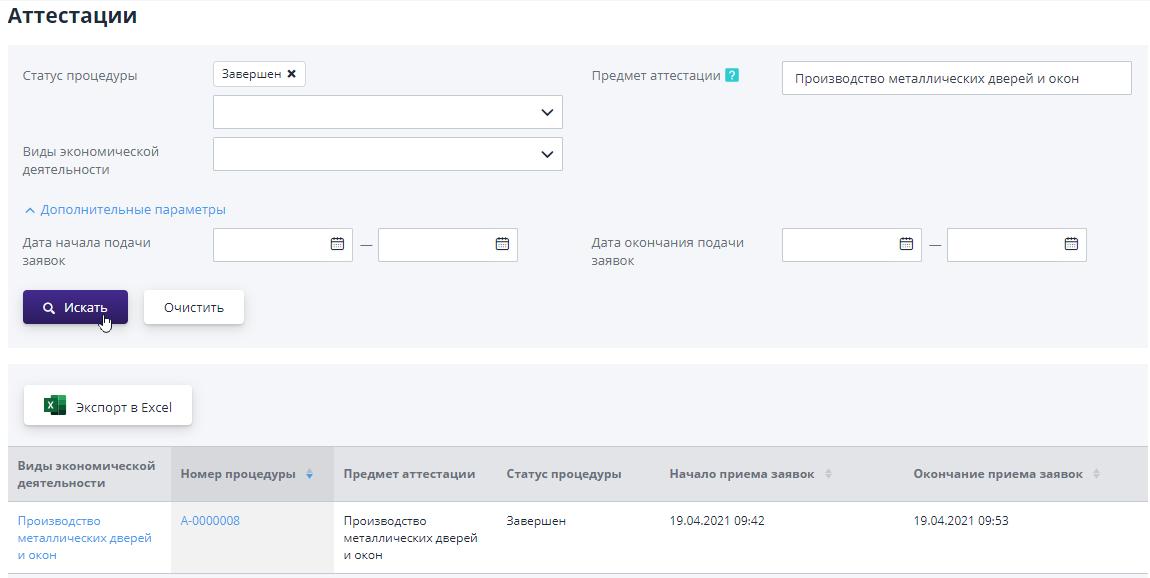The image size is (1150, 578).
Task: Click the help icon next to Предмет аттестации
Action: point(732,75)
